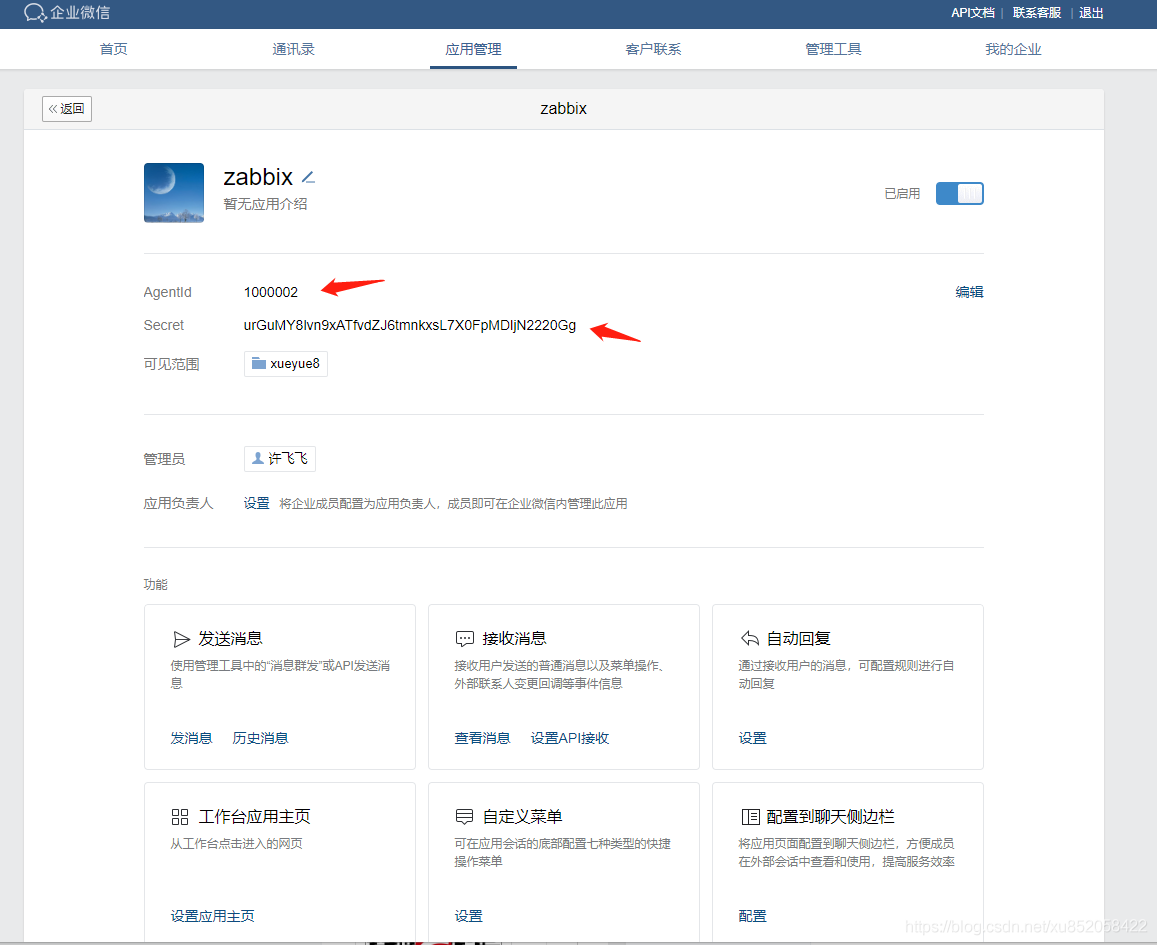Click the 工作台应用主页 card title
The height and width of the screenshot is (945, 1157).
pyautogui.click(x=255, y=817)
